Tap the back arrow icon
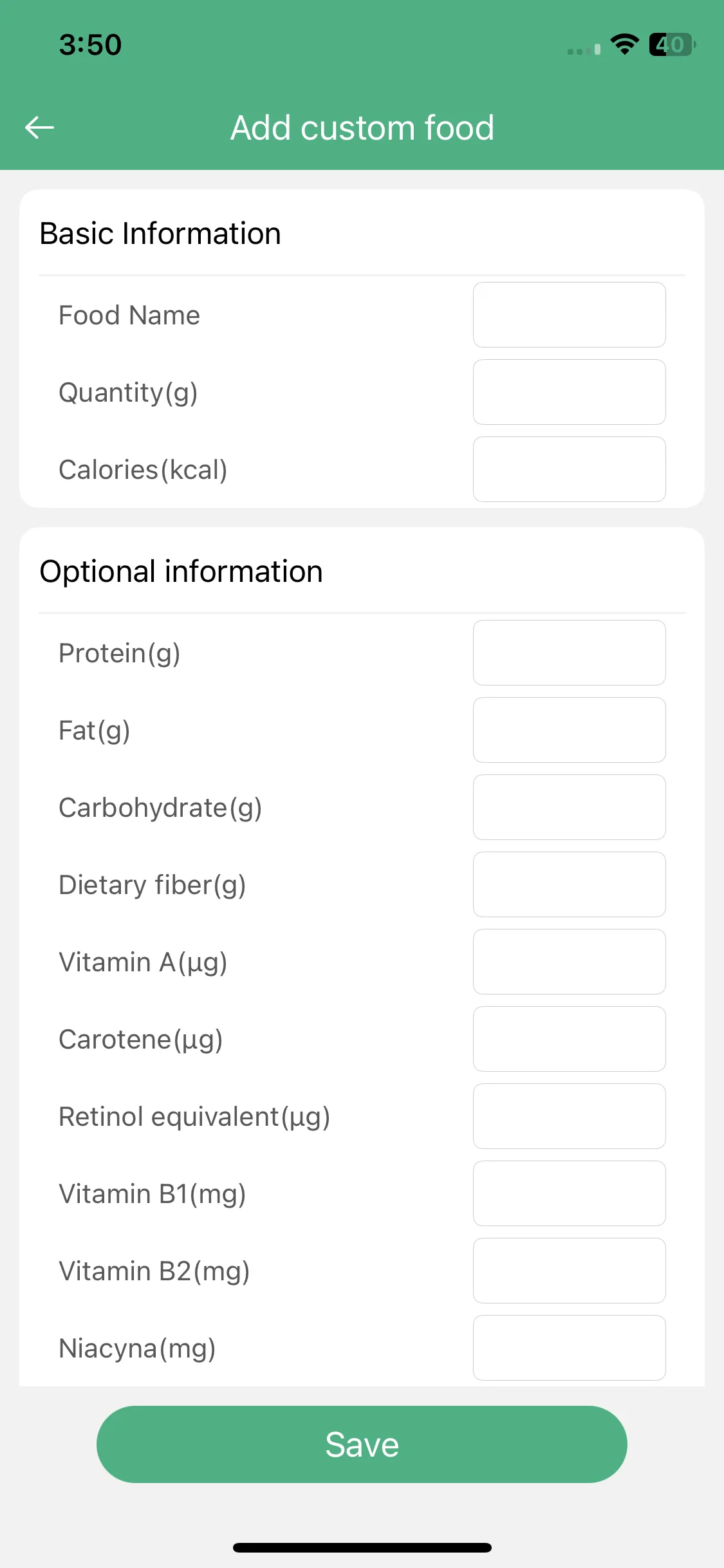Image resolution: width=724 pixels, height=1568 pixels. [39, 127]
